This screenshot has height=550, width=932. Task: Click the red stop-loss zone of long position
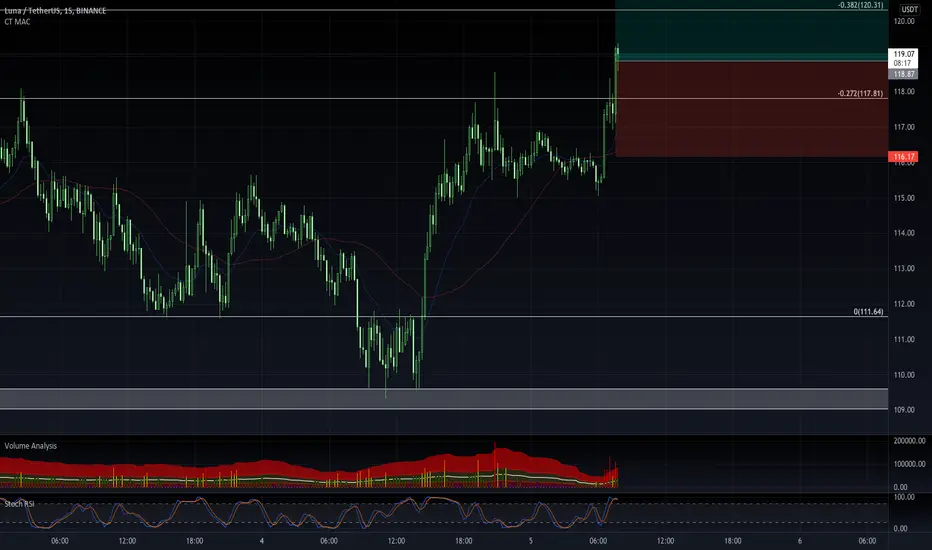751,109
